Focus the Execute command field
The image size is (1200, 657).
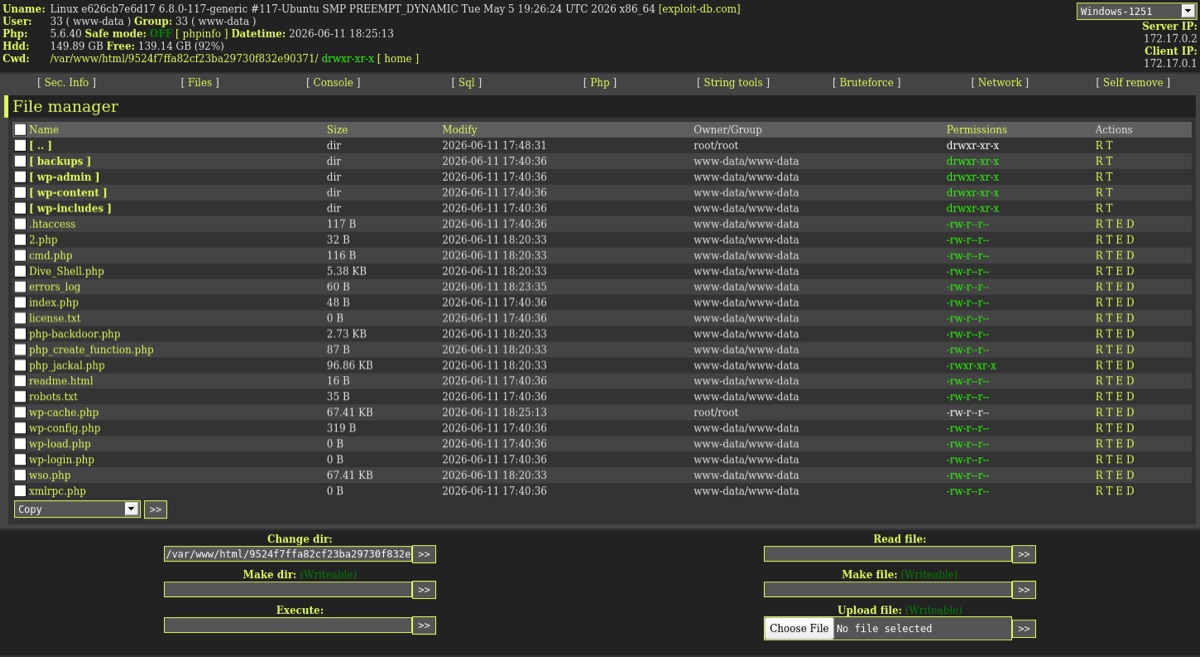pyautogui.click(x=288, y=625)
